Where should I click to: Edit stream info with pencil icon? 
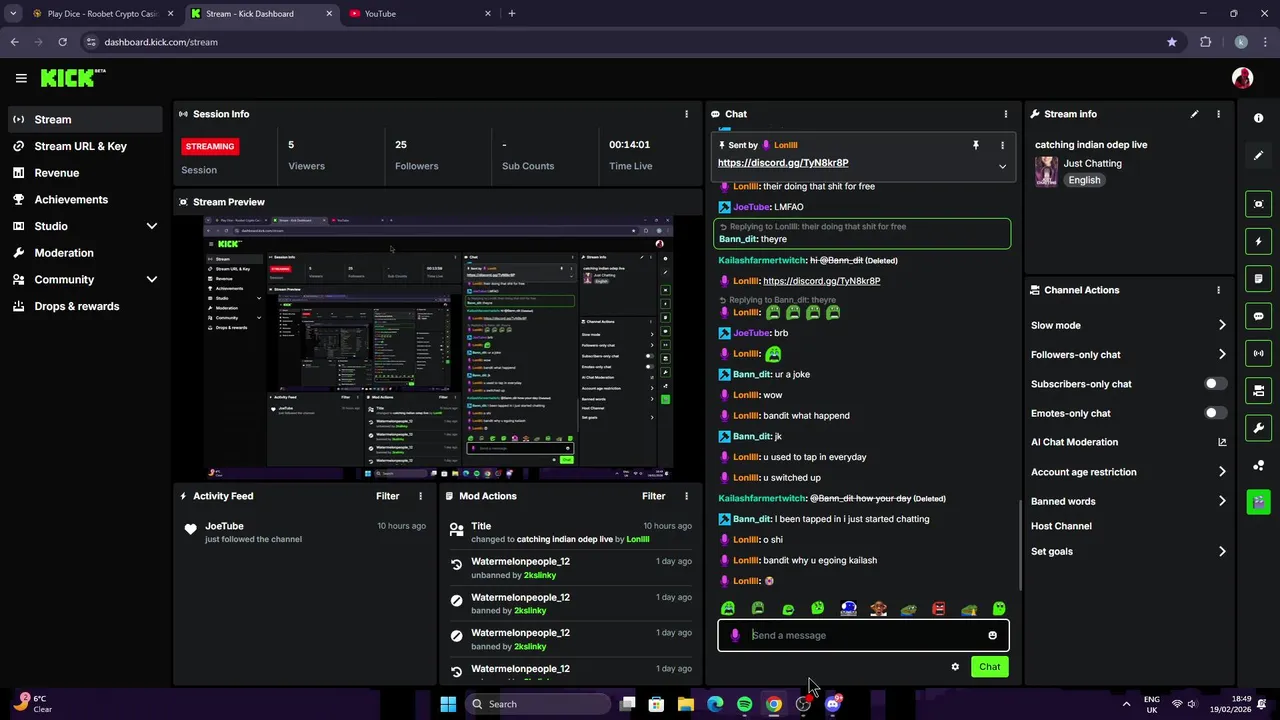pos(1194,114)
